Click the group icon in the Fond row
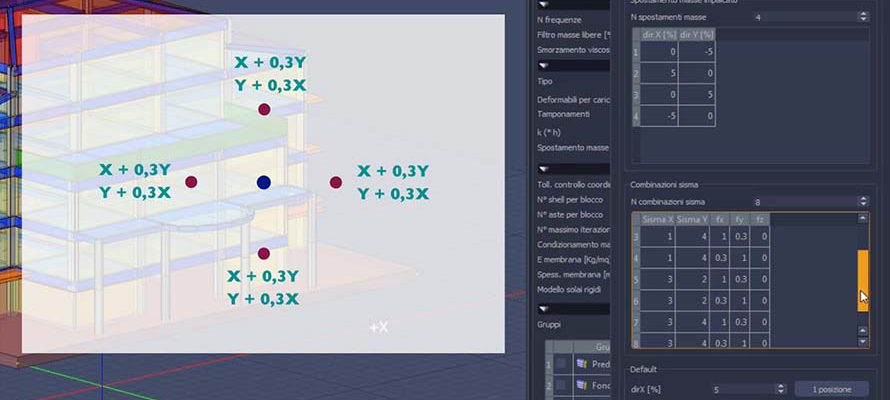The height and width of the screenshot is (400, 890). [581, 385]
